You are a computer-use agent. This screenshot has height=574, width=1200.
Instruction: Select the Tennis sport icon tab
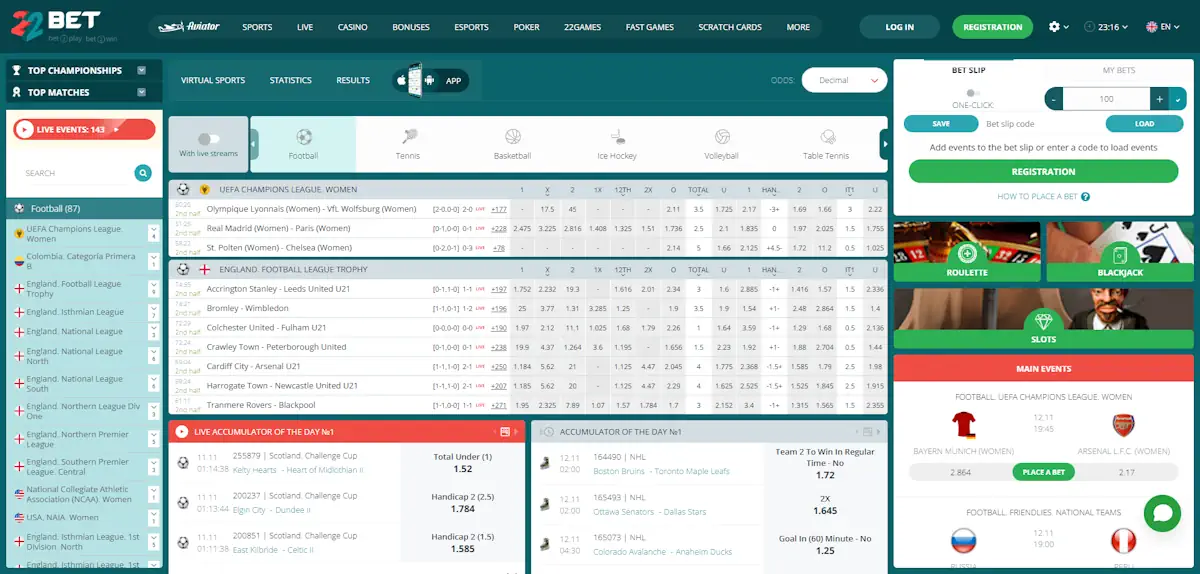[x=408, y=145]
